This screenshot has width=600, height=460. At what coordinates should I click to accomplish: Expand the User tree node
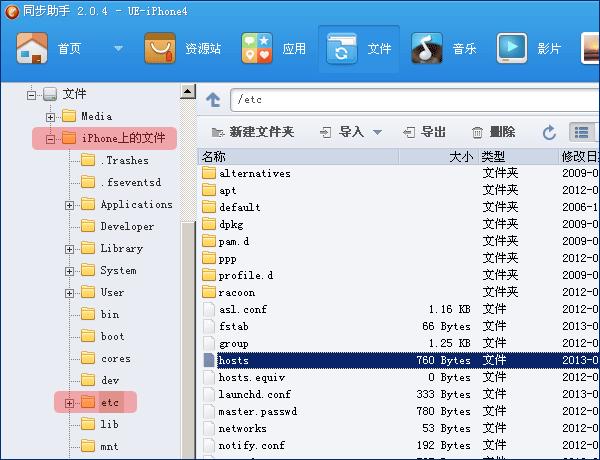(69, 294)
